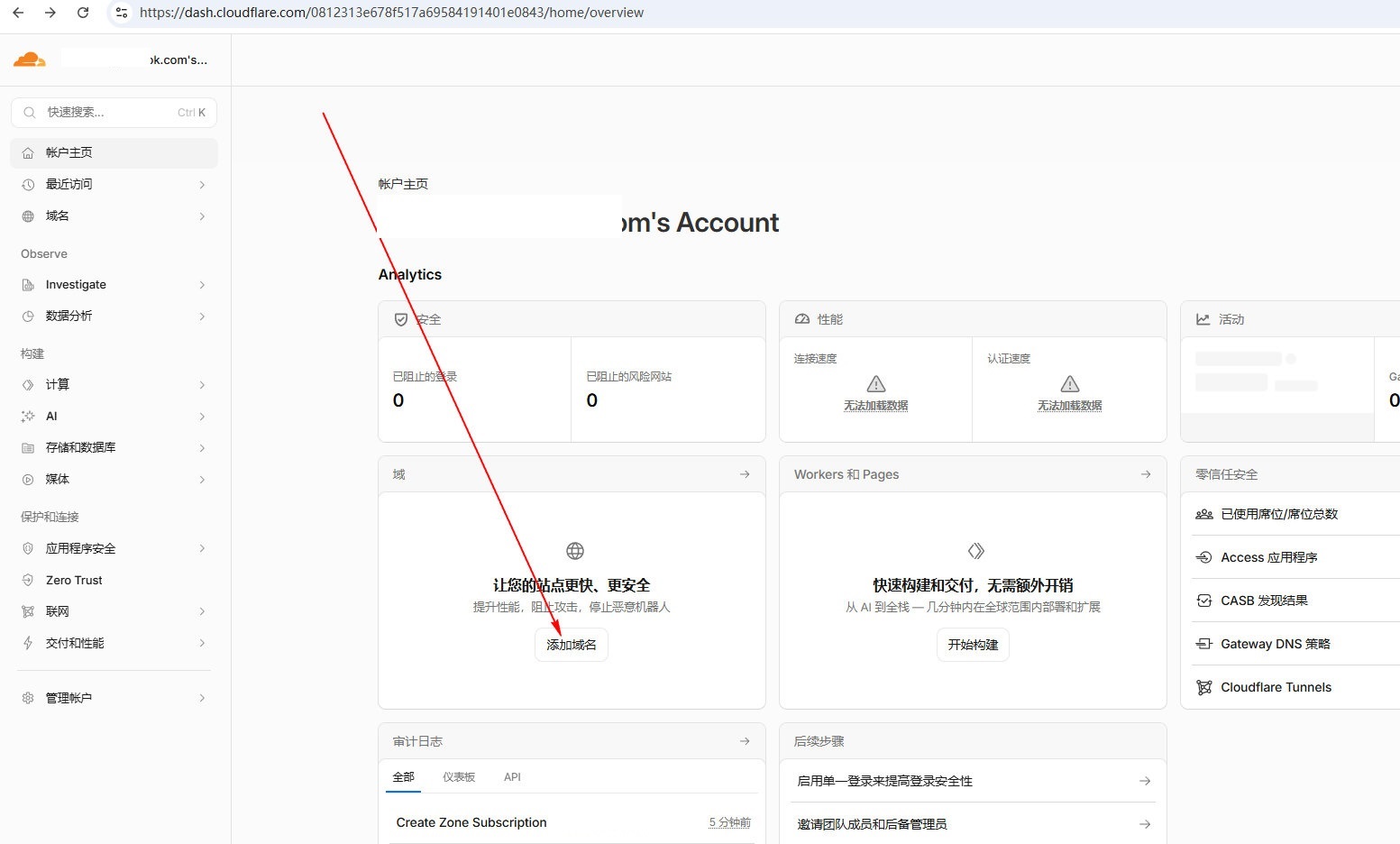This screenshot has width=1400, height=844.
Task: Click the lightning icon beside 交付和性能
Action: (x=28, y=643)
